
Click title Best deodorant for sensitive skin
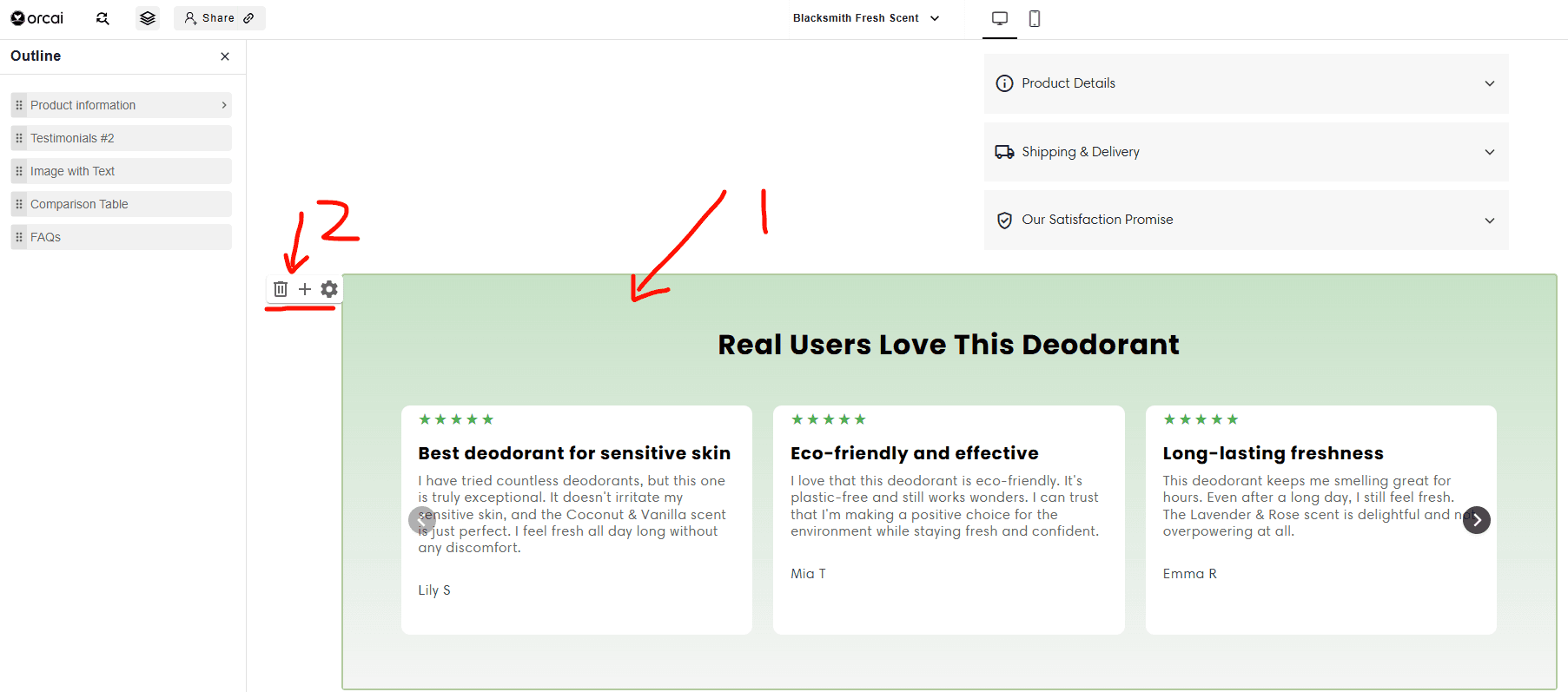click(574, 453)
